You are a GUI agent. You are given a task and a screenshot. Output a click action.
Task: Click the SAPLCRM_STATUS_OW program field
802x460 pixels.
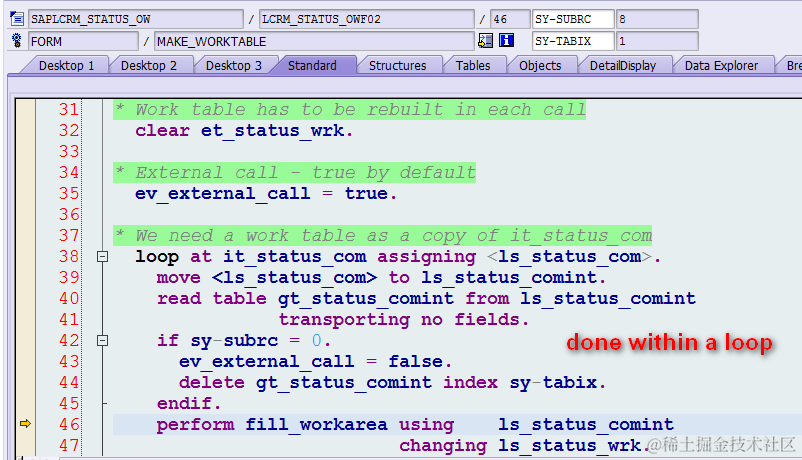coord(136,19)
